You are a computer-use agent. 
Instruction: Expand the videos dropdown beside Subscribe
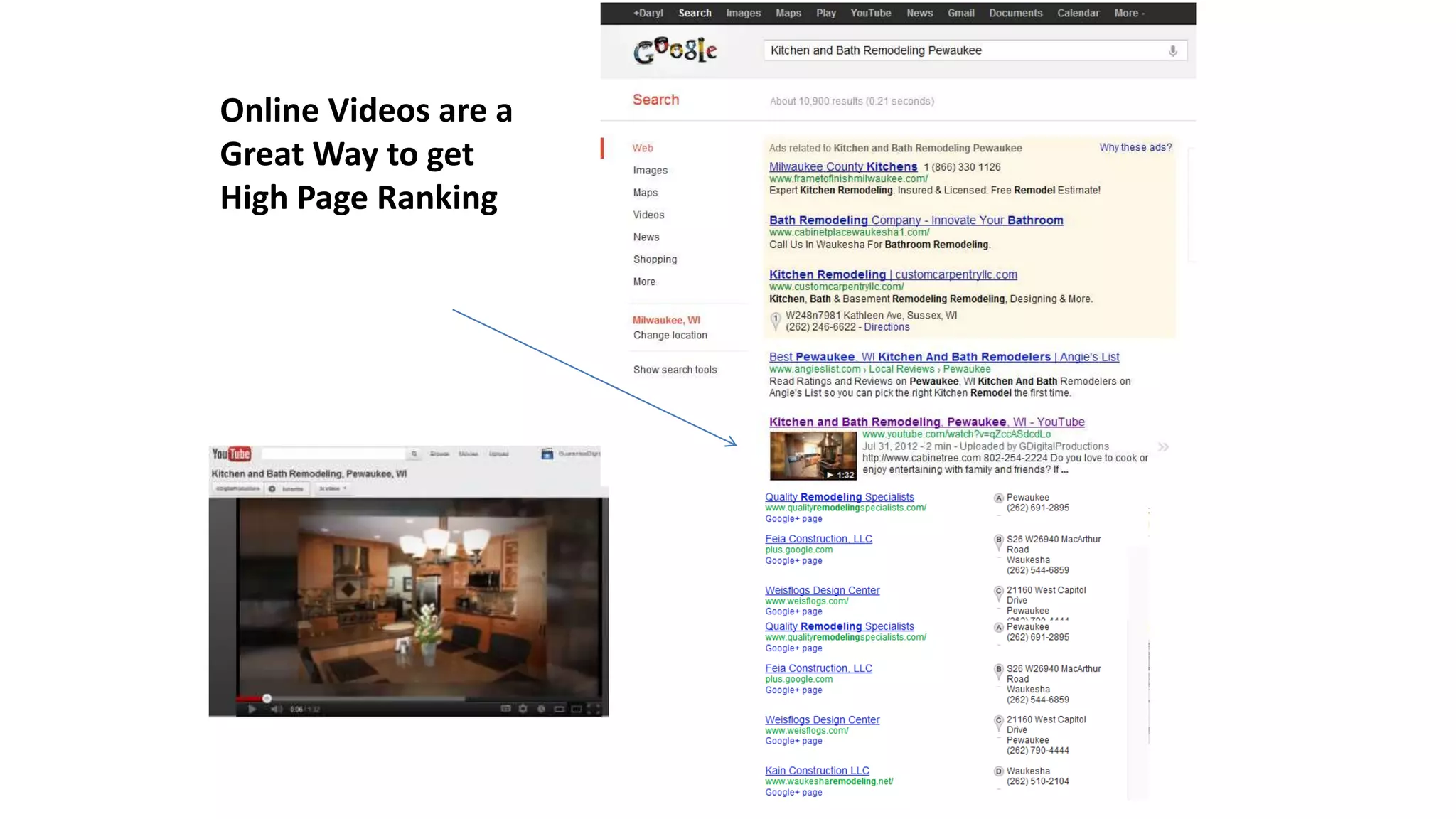333,488
